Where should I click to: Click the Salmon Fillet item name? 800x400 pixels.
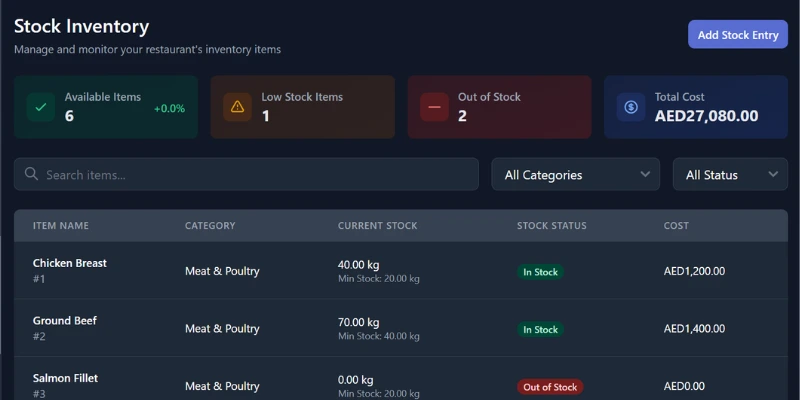[x=65, y=378]
